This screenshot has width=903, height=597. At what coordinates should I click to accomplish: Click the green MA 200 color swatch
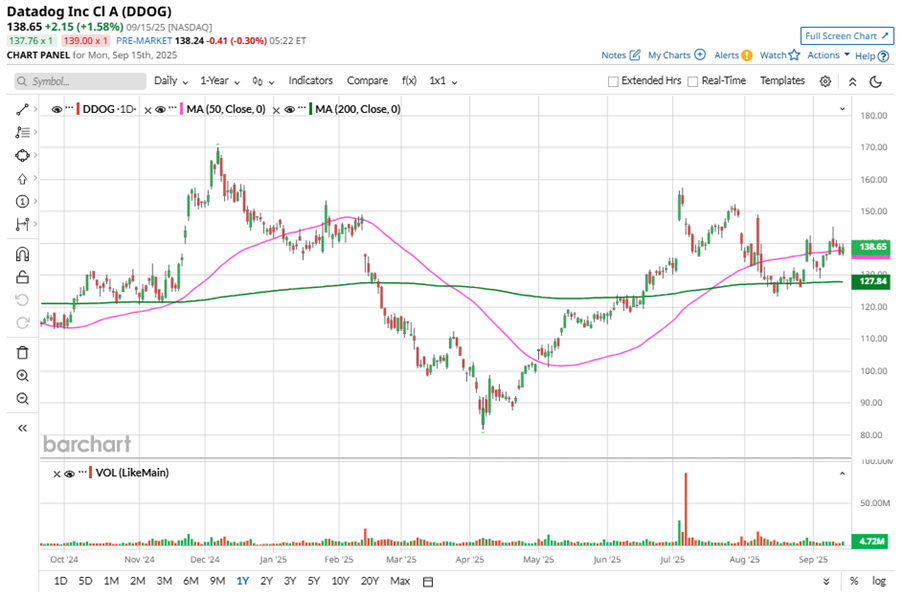tap(311, 109)
